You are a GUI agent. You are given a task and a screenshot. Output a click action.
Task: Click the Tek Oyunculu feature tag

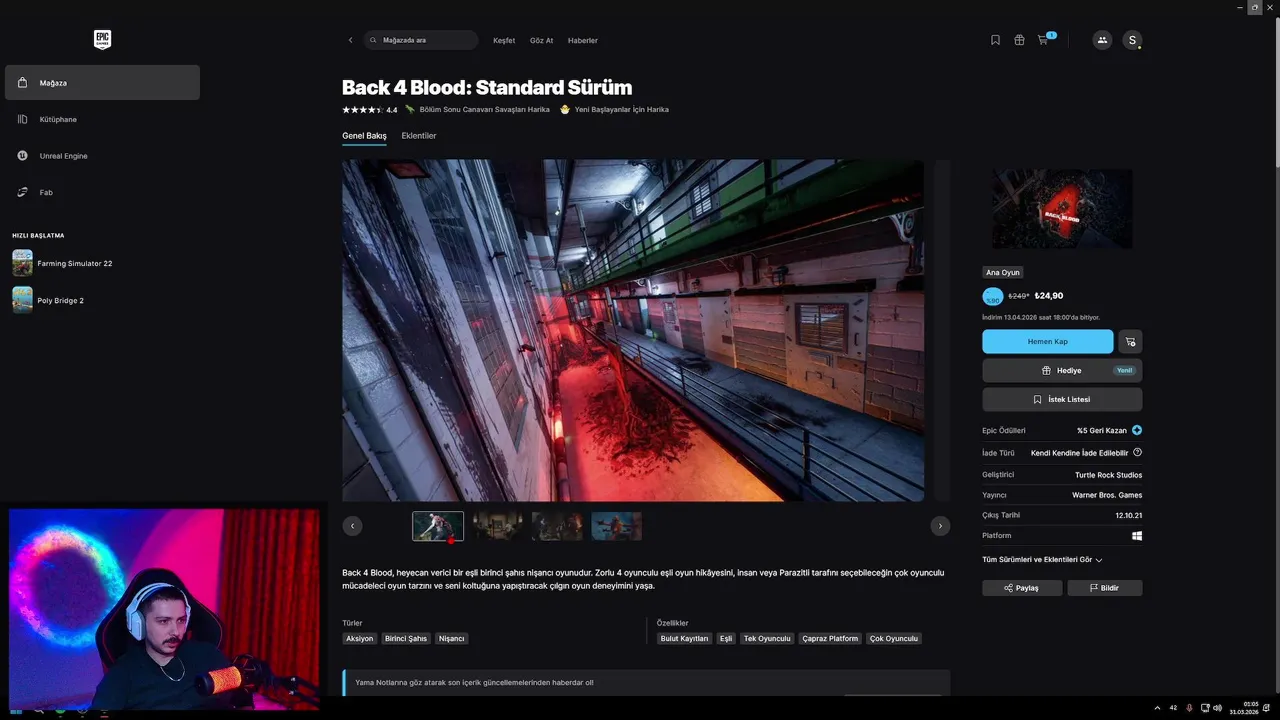[767, 638]
